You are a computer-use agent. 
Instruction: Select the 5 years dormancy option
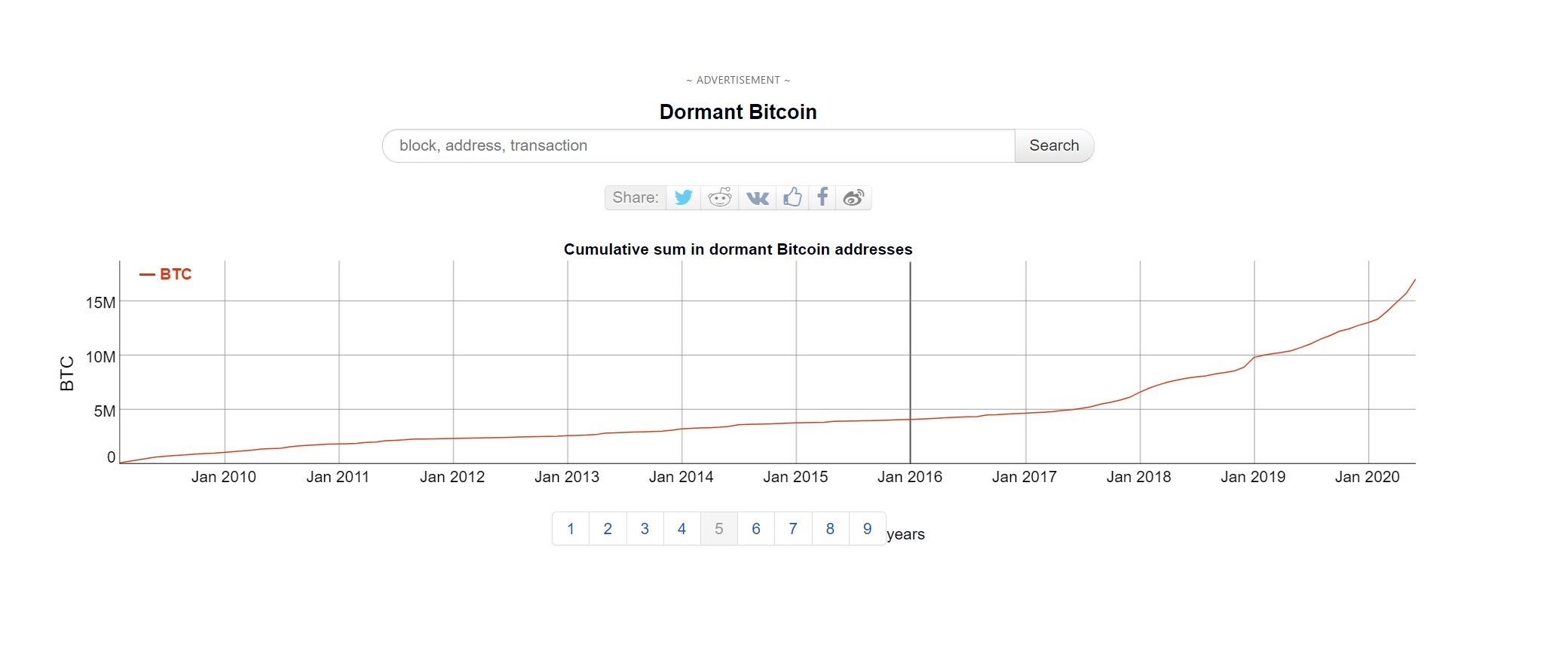point(719,529)
